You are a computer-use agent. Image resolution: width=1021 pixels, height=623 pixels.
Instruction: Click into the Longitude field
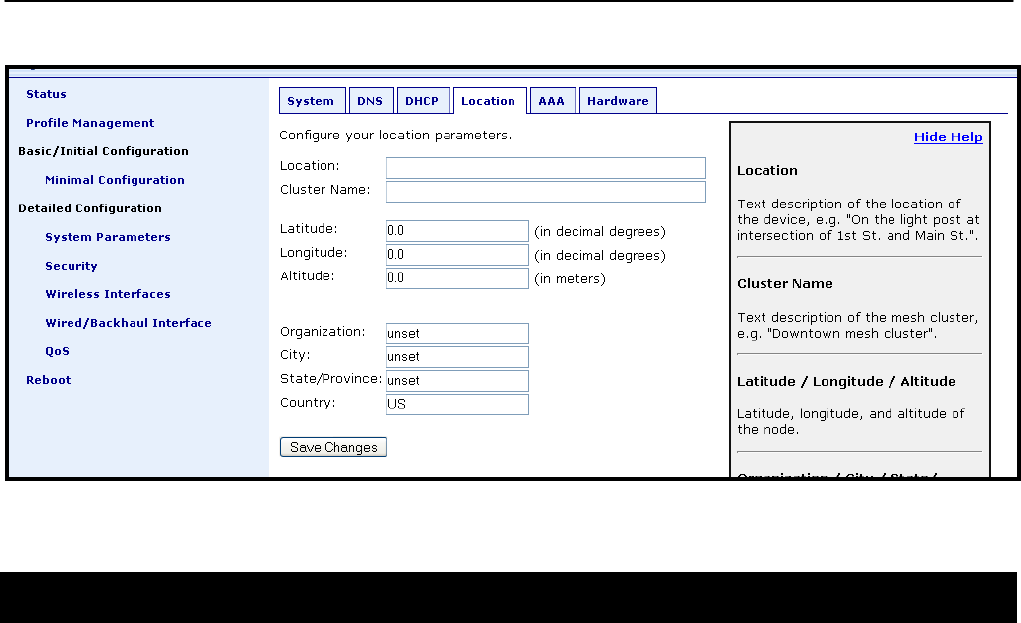pos(457,255)
